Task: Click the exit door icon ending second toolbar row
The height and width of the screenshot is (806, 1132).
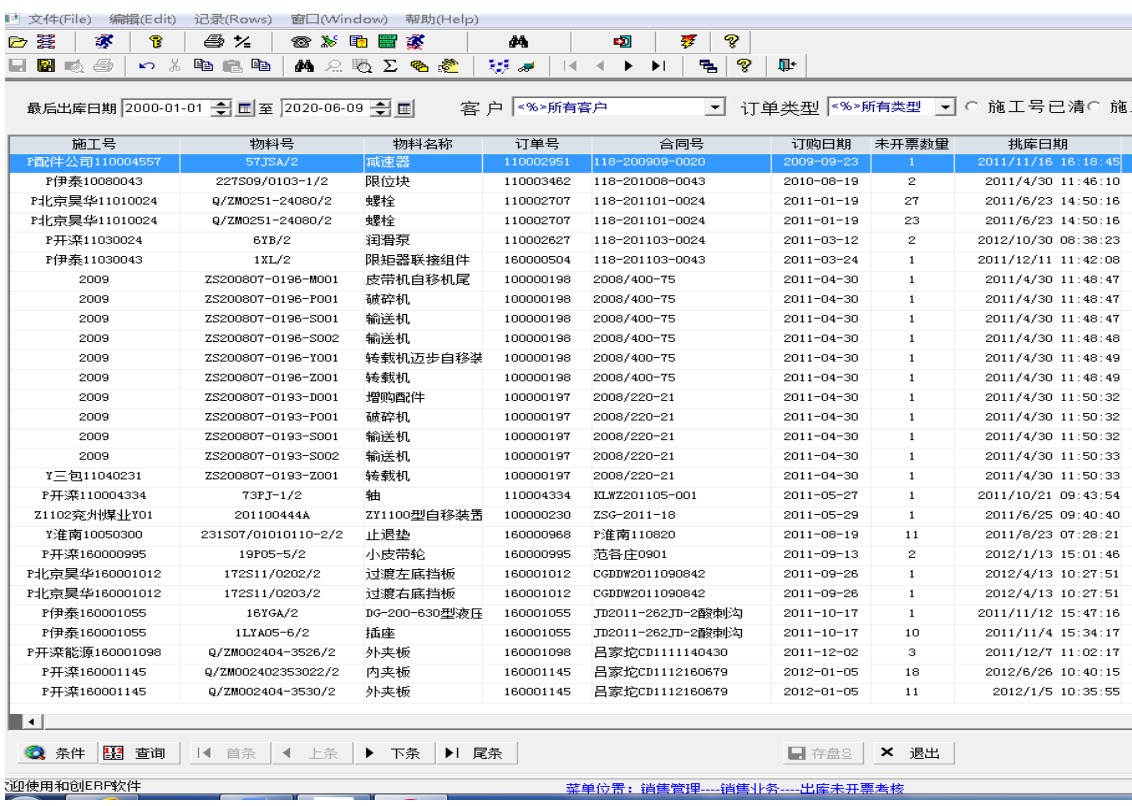Action: coord(786,66)
